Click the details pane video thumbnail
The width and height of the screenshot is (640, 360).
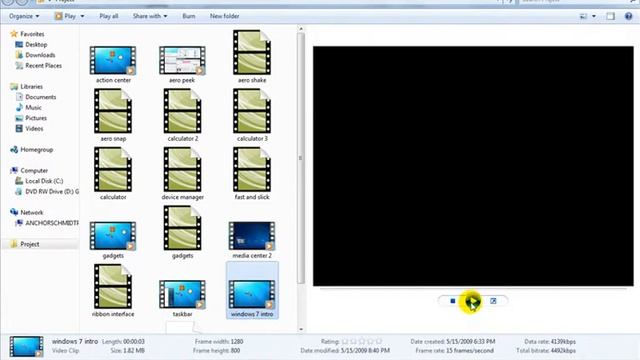point(26,347)
